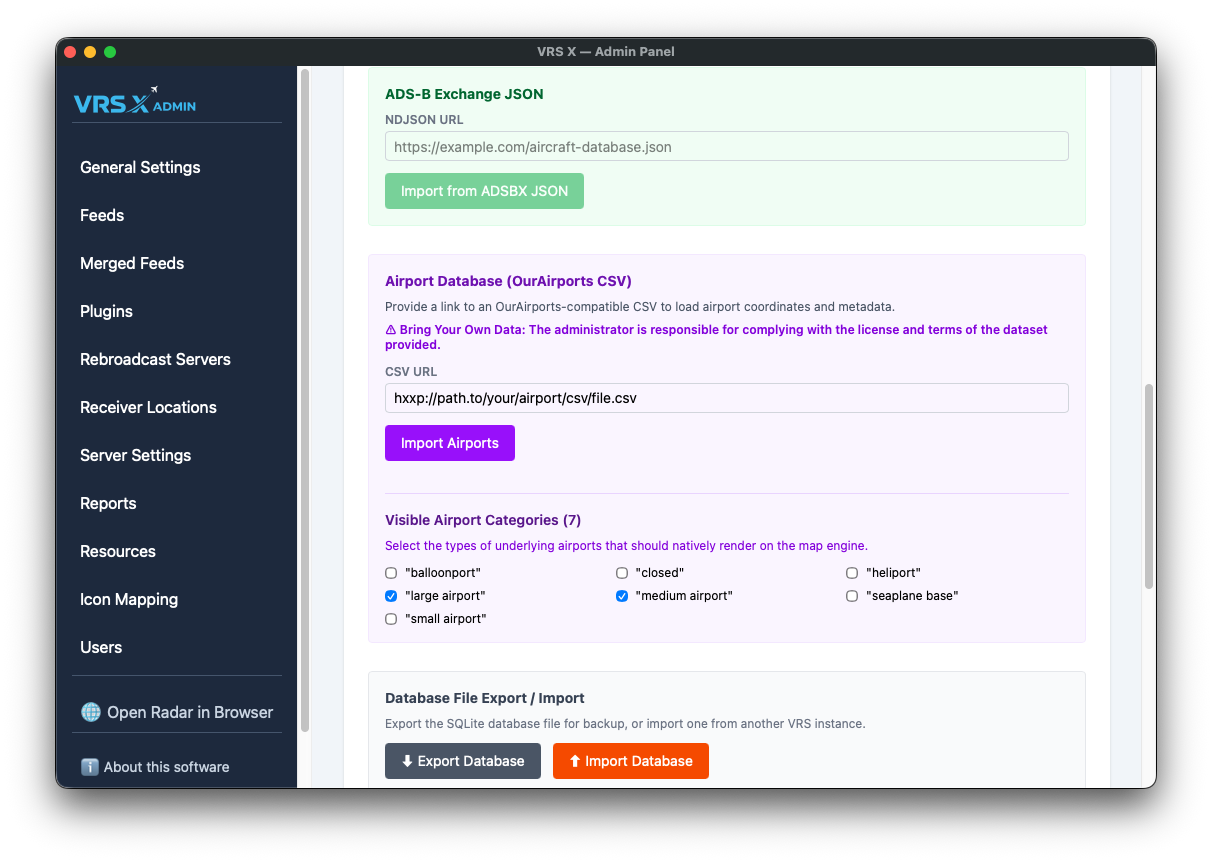Enable the "balloonport" airport category

tap(391, 573)
